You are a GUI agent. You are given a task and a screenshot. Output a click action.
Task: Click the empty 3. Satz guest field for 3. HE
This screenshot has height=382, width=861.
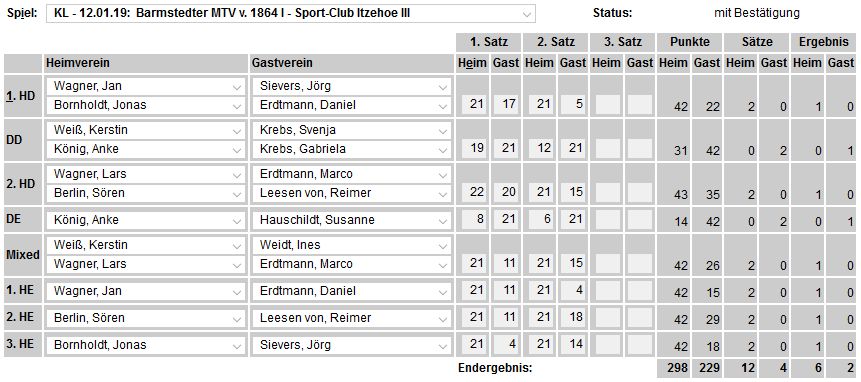(x=640, y=345)
